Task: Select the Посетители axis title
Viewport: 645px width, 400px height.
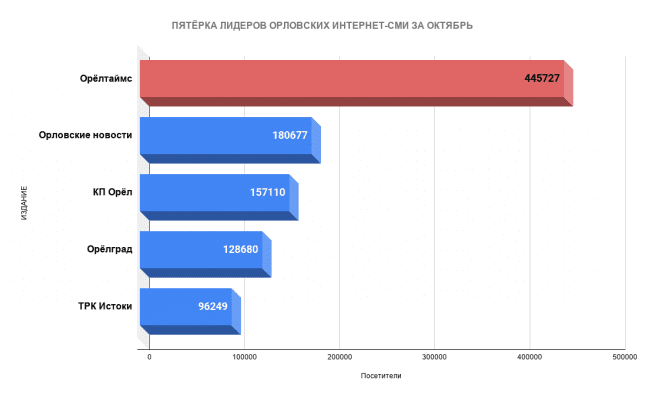Action: tap(381, 376)
